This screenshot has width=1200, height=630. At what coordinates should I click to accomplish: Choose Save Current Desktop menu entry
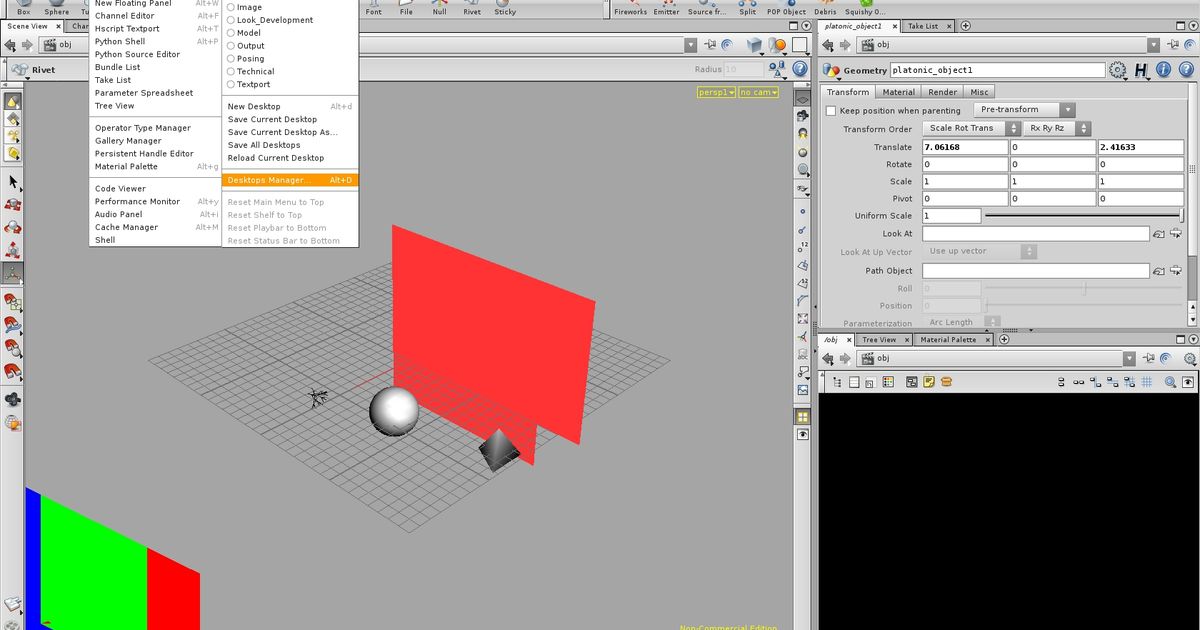click(272, 119)
